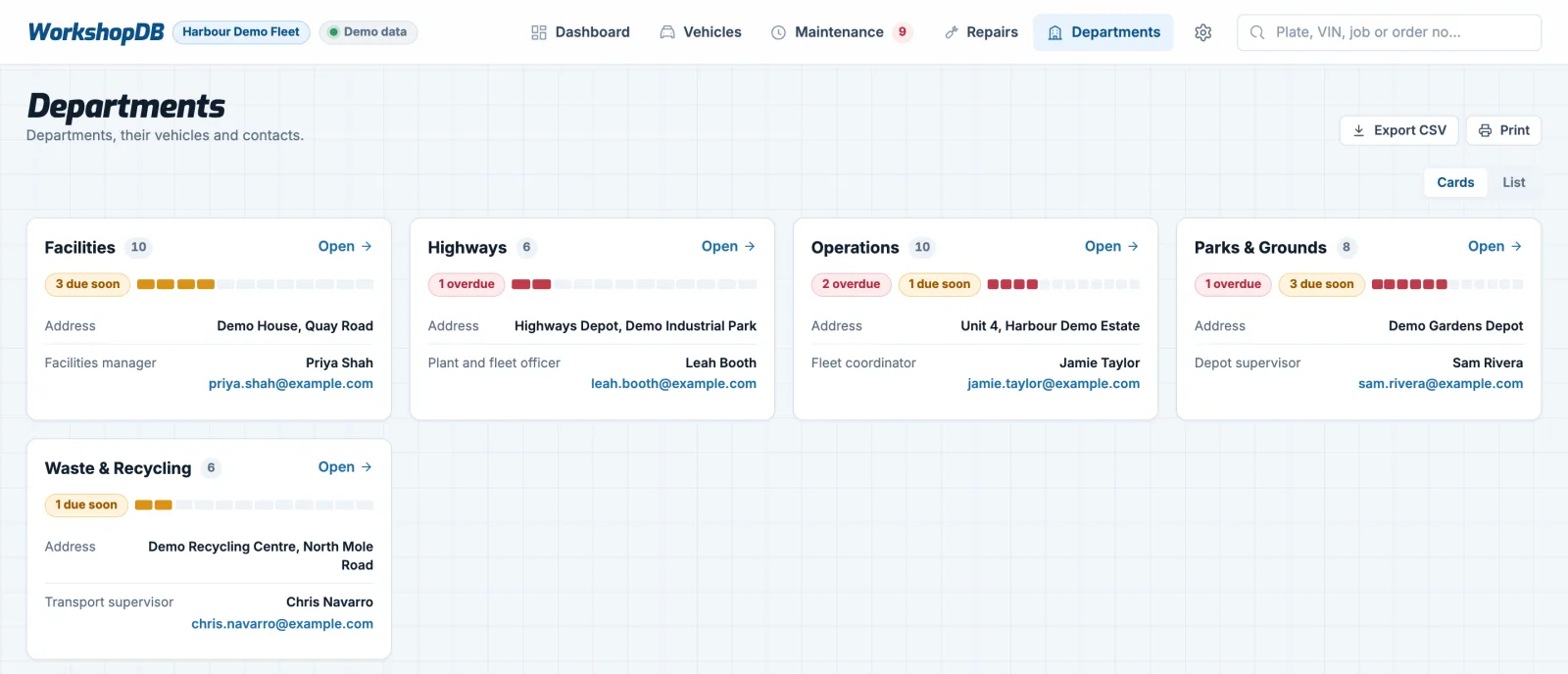The height and width of the screenshot is (674, 1568).
Task: Click the WorkshopDB logo
Action: (x=96, y=32)
